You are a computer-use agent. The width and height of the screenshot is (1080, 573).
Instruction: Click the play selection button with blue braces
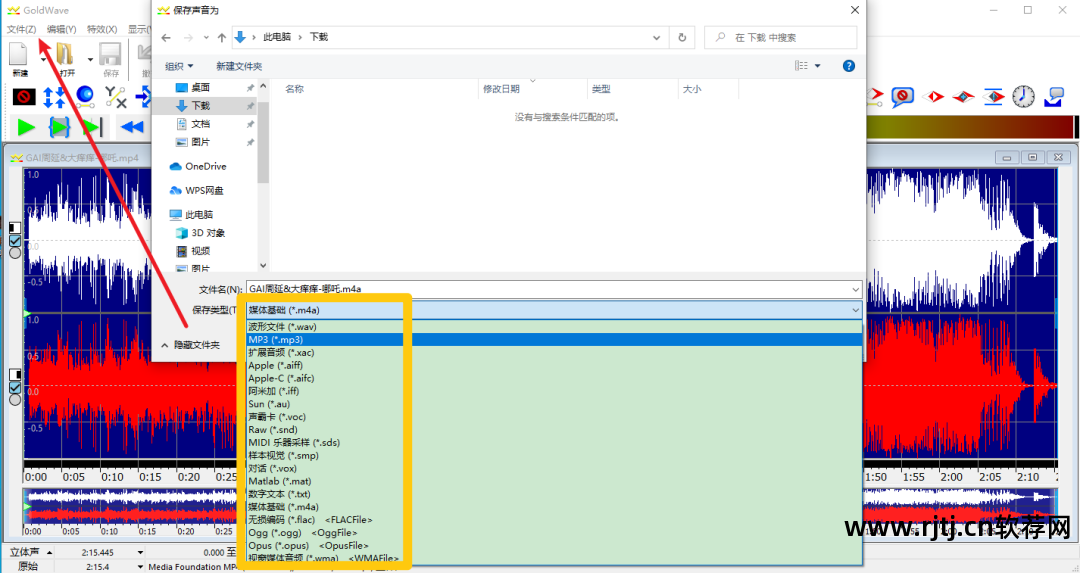(59, 127)
